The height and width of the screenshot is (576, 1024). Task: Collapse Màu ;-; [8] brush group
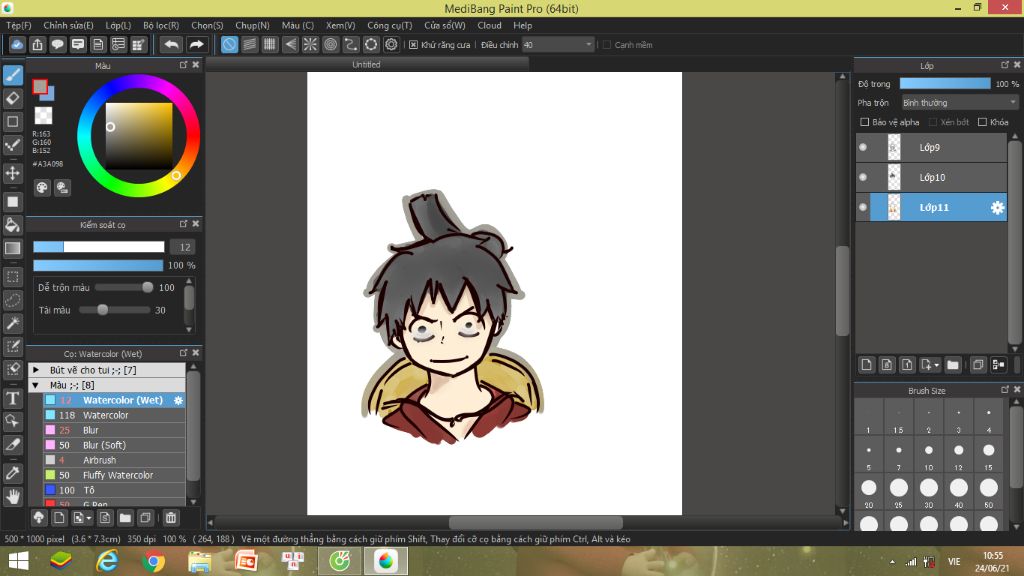tap(36, 385)
